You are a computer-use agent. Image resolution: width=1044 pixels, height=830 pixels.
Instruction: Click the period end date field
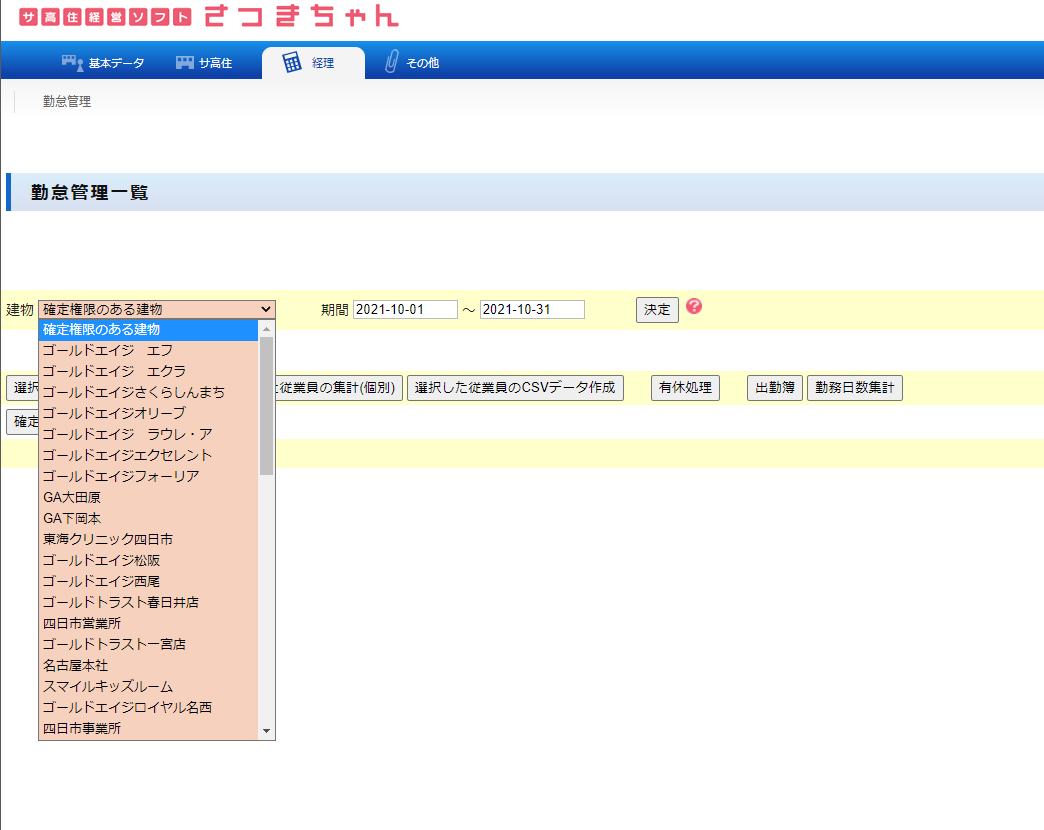coord(532,310)
